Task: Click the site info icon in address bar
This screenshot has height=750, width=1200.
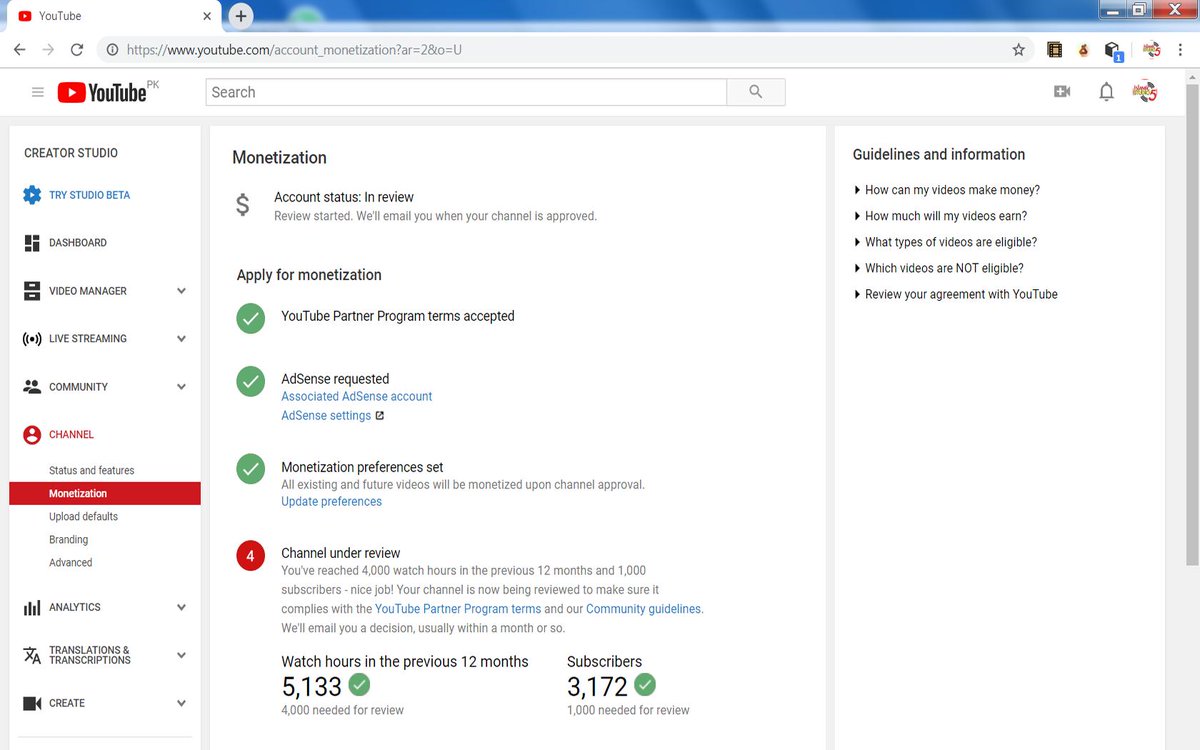Action: pyautogui.click(x=112, y=49)
